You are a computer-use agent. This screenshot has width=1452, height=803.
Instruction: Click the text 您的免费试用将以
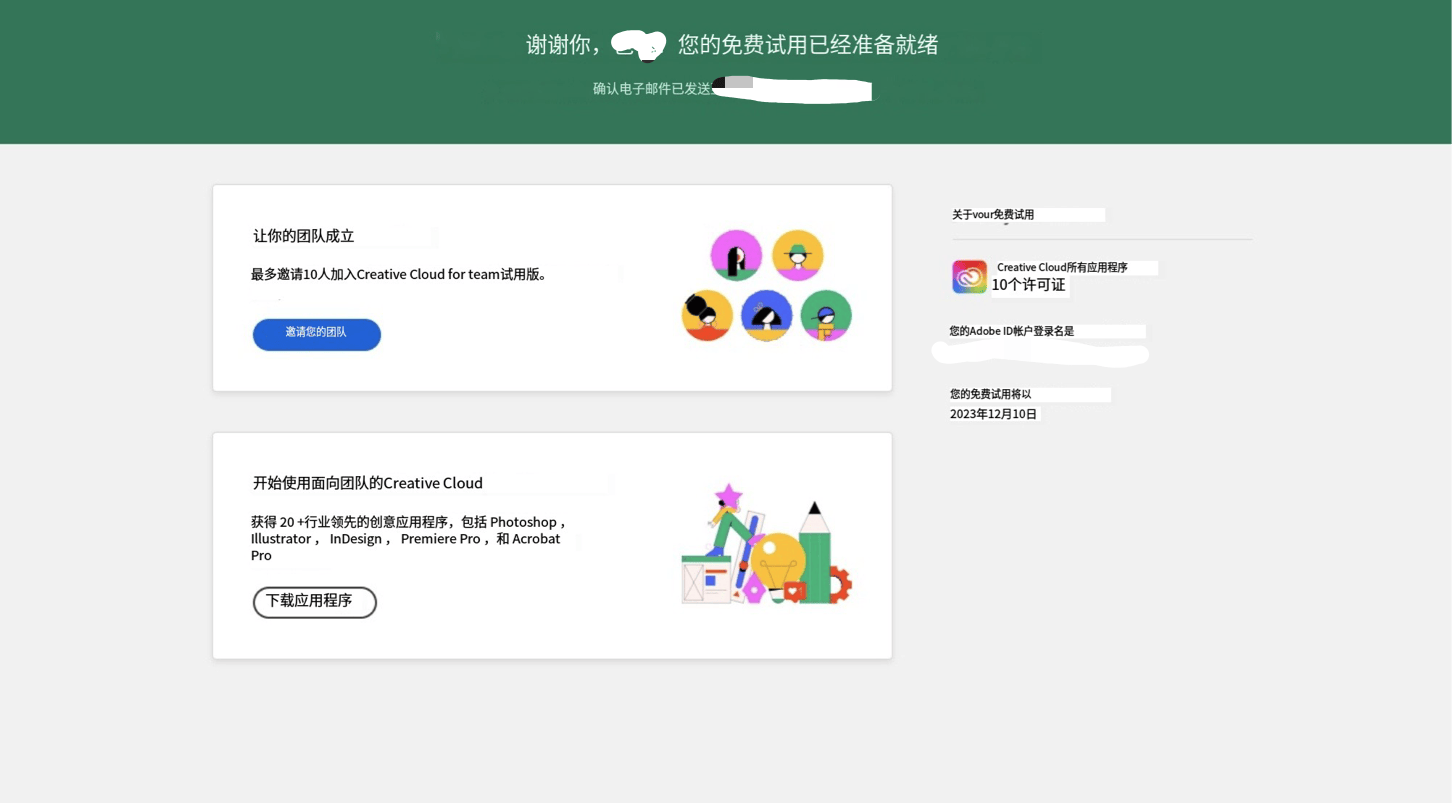point(990,394)
